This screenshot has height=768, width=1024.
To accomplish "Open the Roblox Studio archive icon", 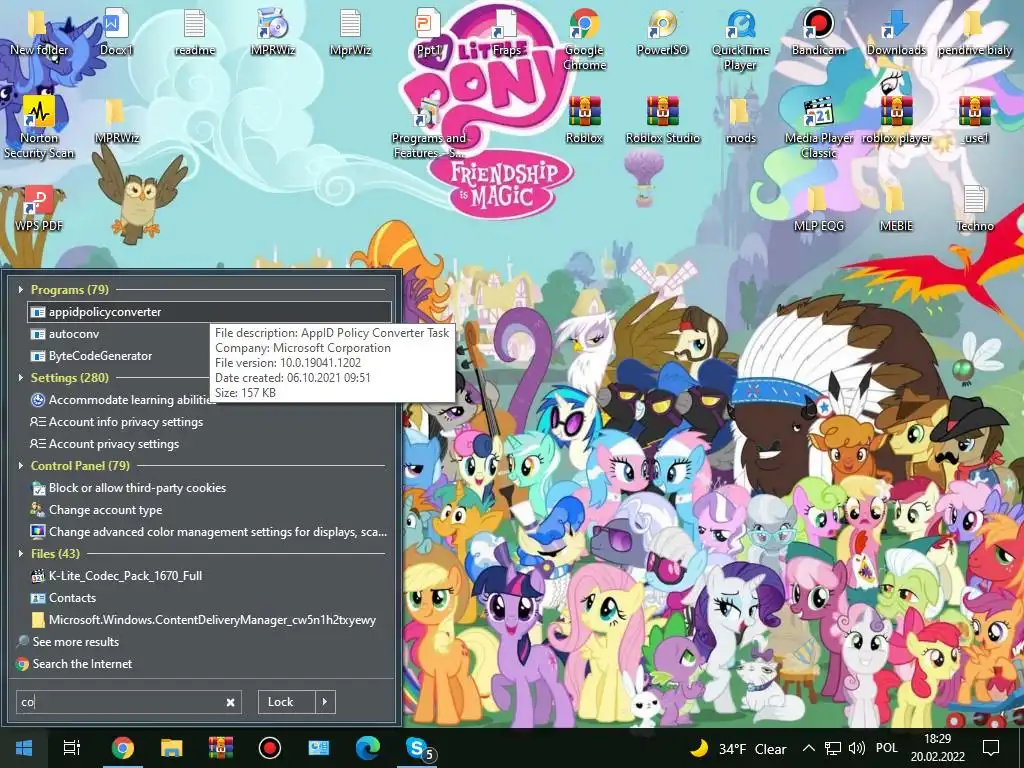I will tap(662, 121).
